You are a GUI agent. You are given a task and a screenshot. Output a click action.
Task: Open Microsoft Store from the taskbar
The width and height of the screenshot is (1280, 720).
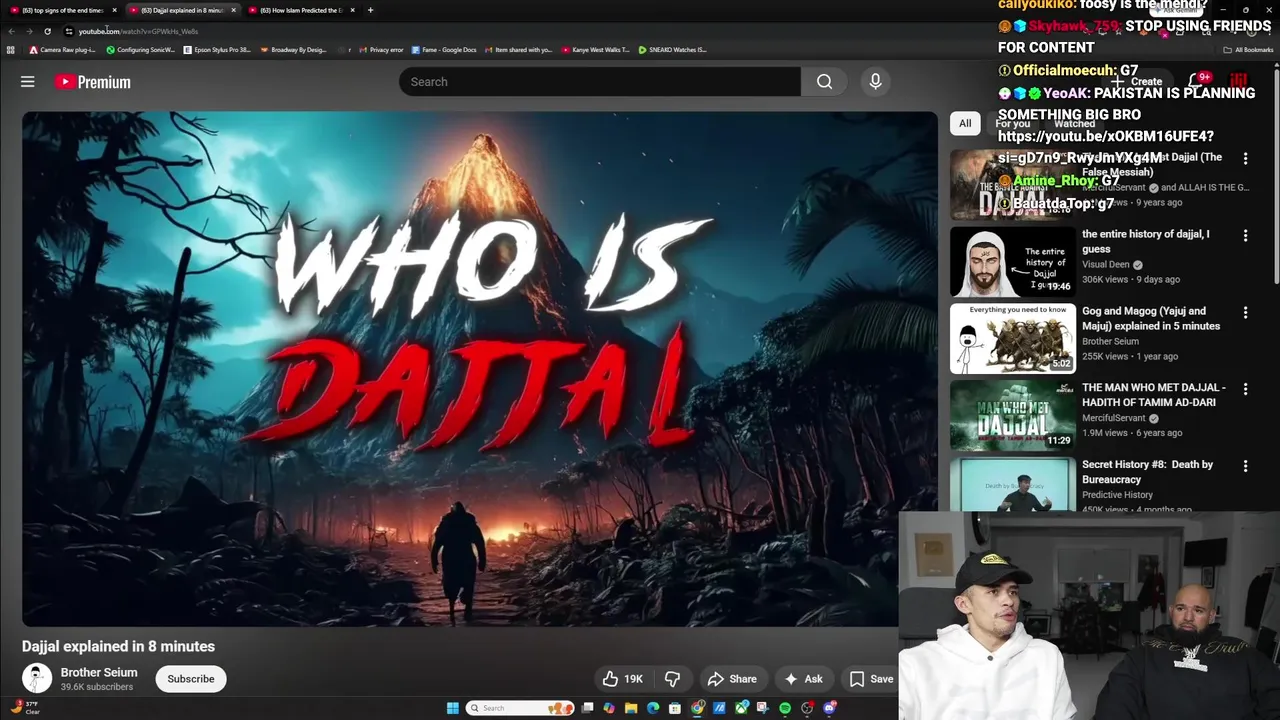[674, 708]
